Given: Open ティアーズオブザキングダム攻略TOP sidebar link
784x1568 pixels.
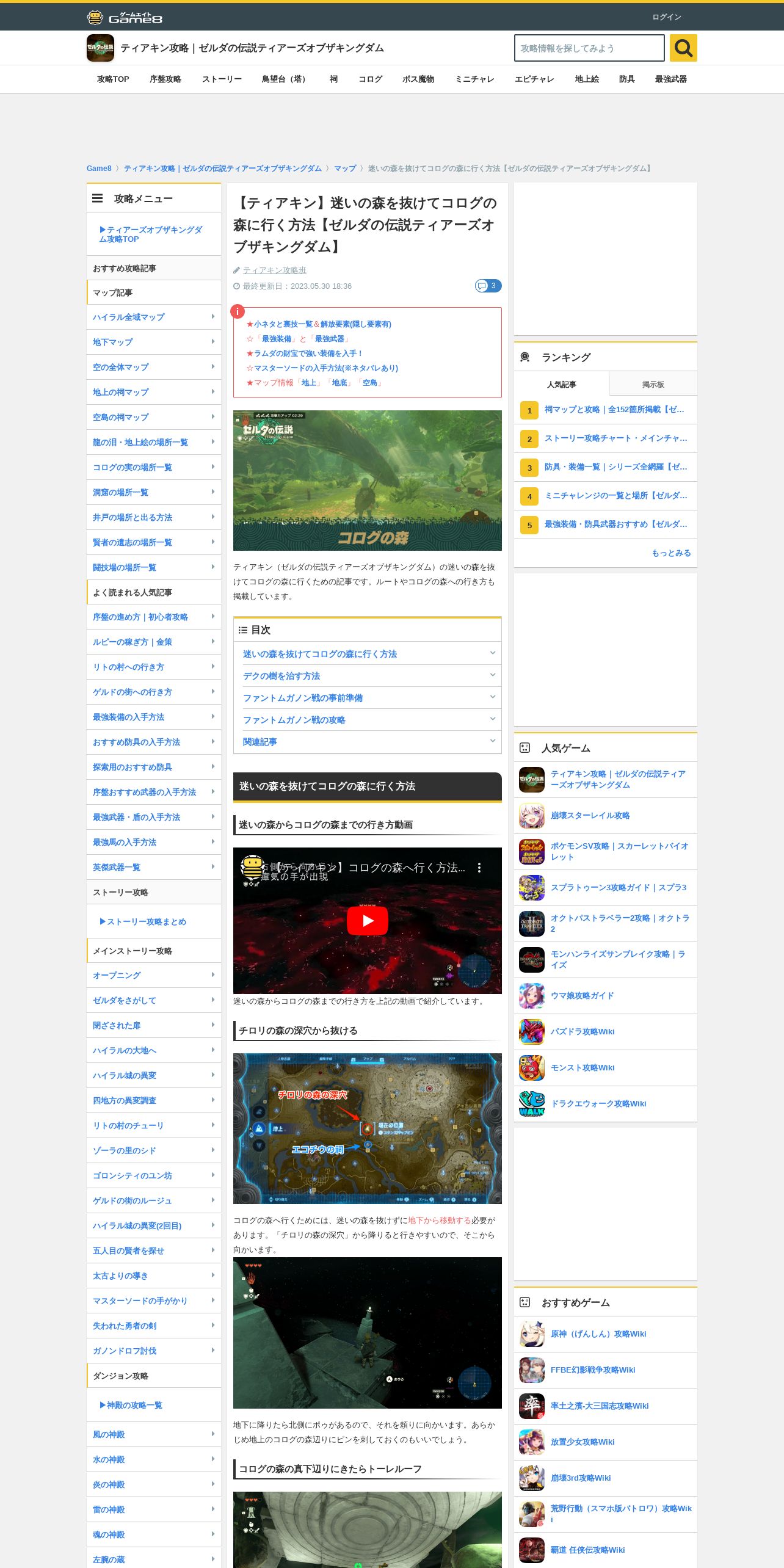Looking at the screenshot, I should (x=151, y=234).
